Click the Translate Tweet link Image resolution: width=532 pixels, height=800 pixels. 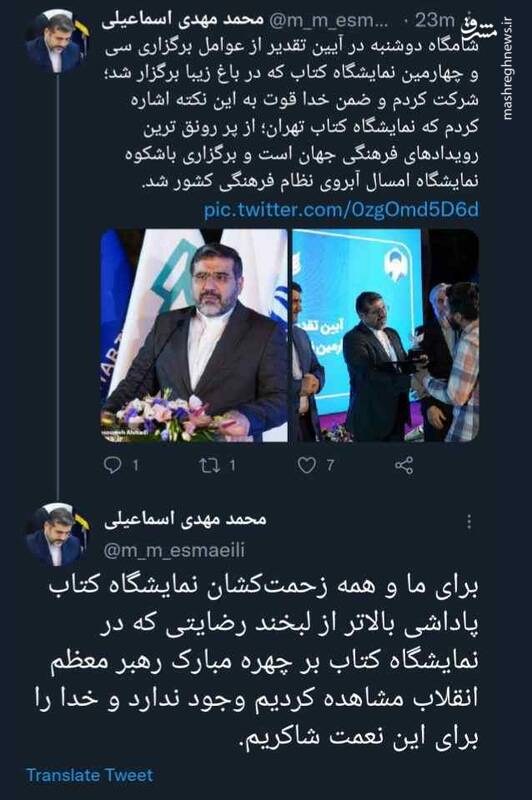point(90,775)
